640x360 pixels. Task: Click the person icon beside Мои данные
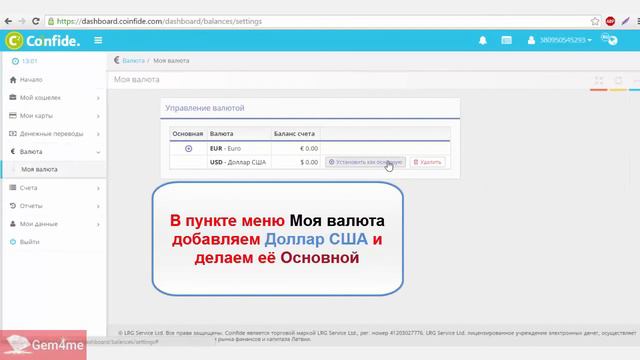(13, 224)
